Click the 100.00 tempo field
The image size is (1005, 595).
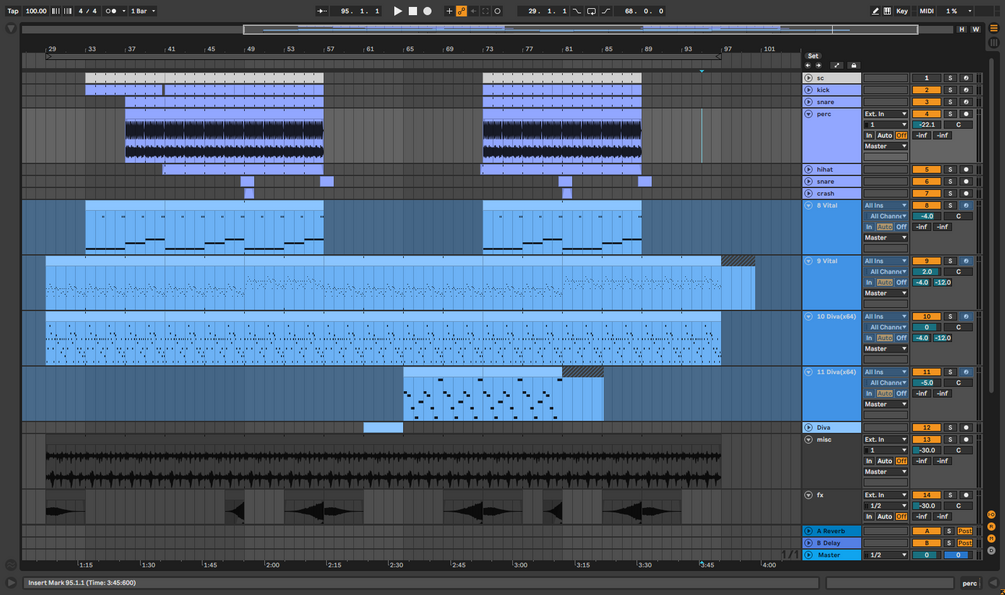(x=36, y=11)
